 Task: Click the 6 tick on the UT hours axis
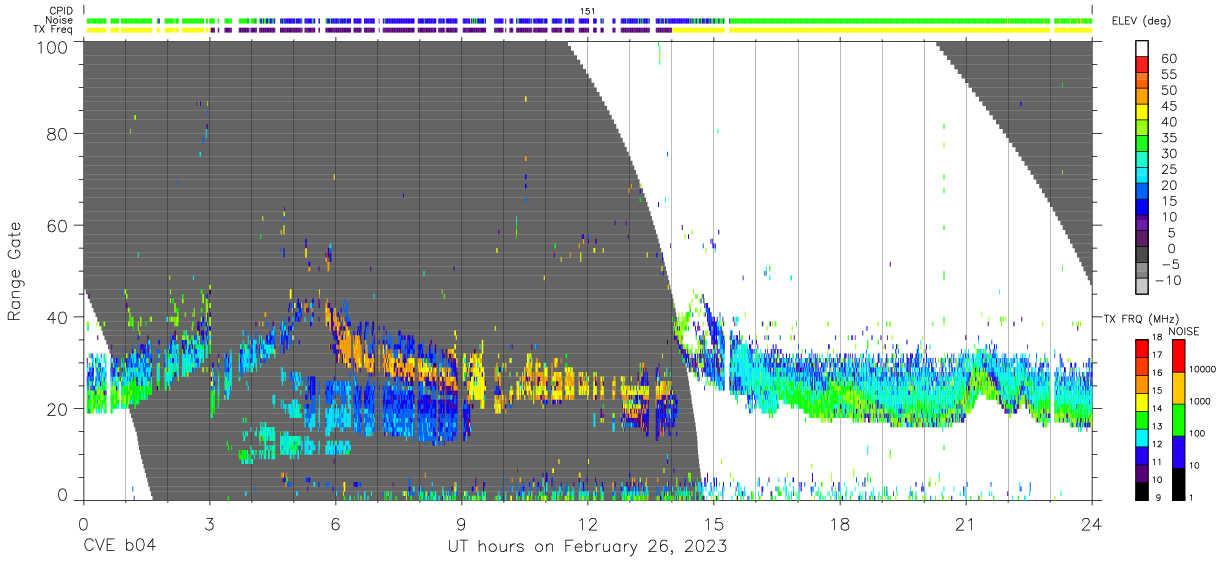coord(335,524)
